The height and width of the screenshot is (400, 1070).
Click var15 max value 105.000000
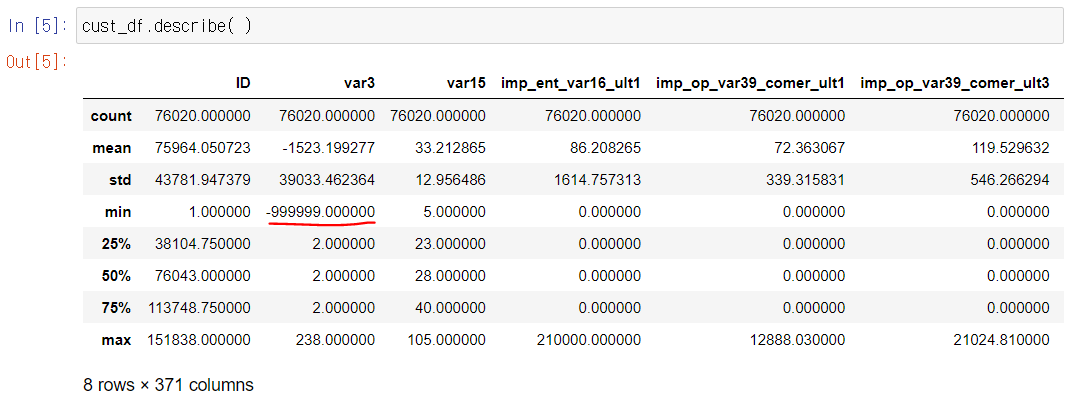tap(448, 341)
